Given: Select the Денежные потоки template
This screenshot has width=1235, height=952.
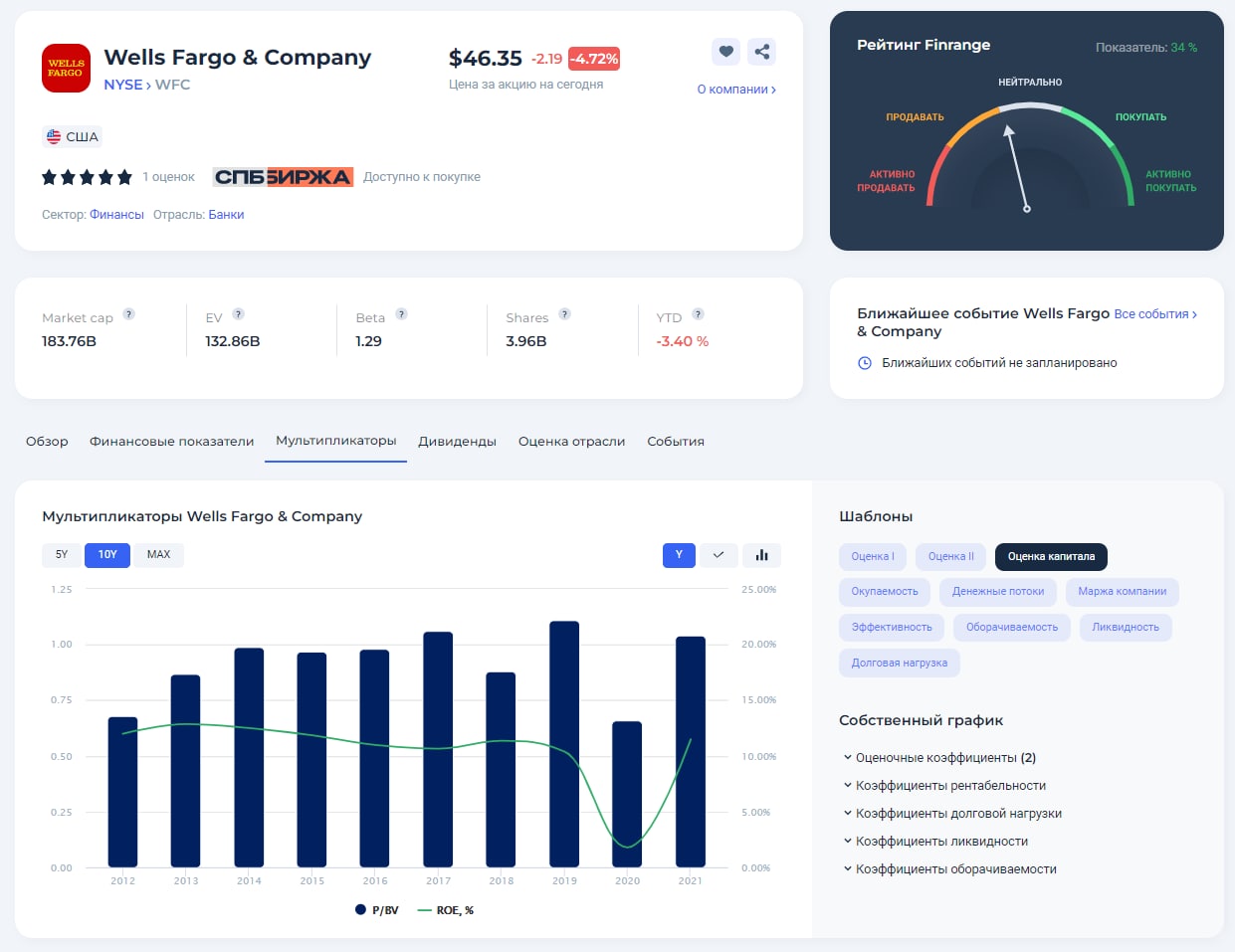Looking at the screenshot, I should [998, 592].
